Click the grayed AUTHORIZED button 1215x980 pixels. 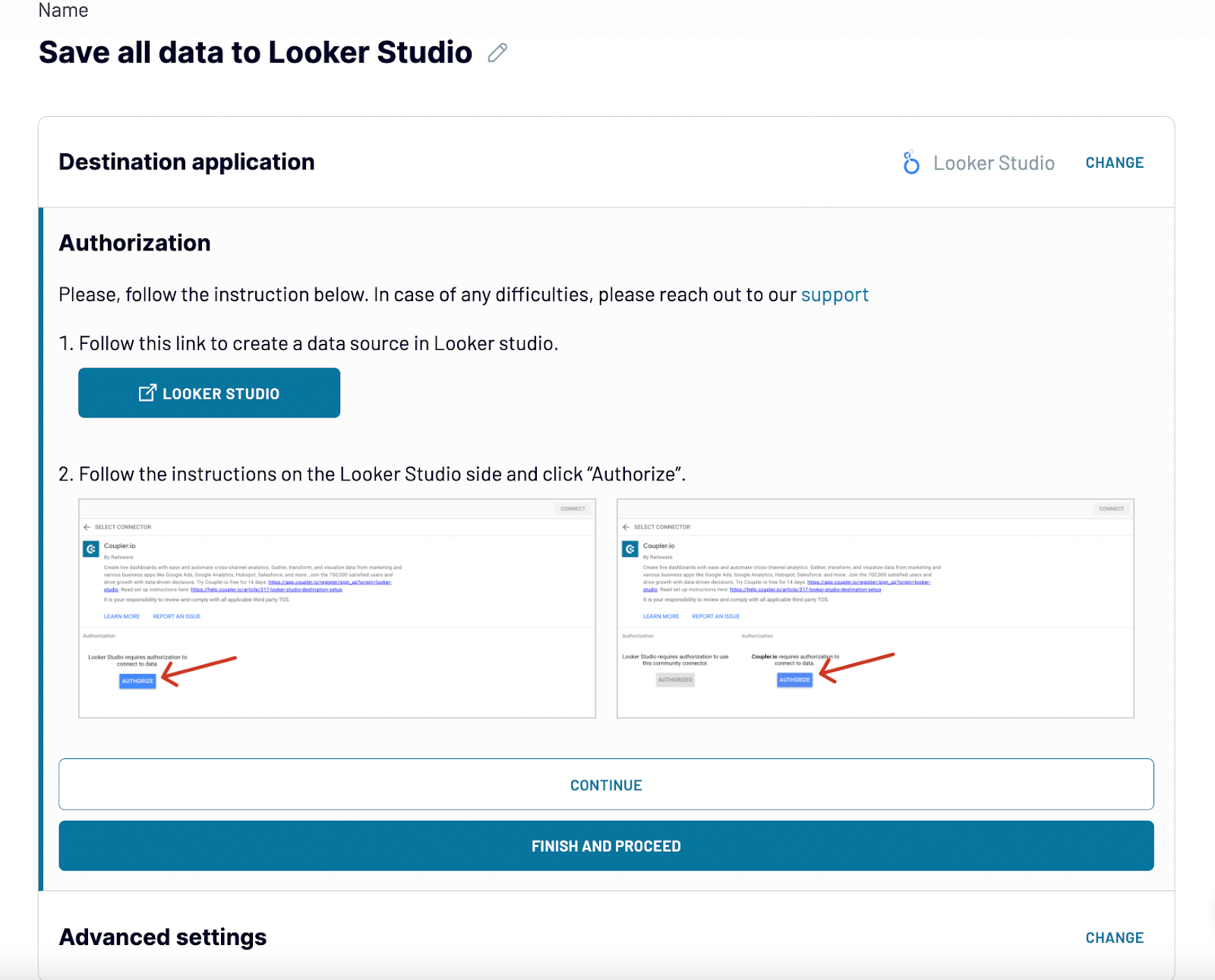pos(674,679)
